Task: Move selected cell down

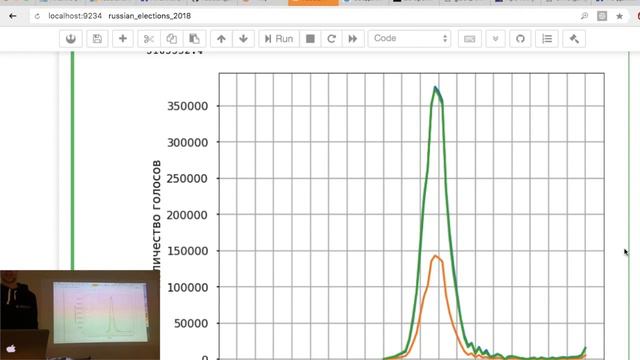Action: (x=243, y=39)
